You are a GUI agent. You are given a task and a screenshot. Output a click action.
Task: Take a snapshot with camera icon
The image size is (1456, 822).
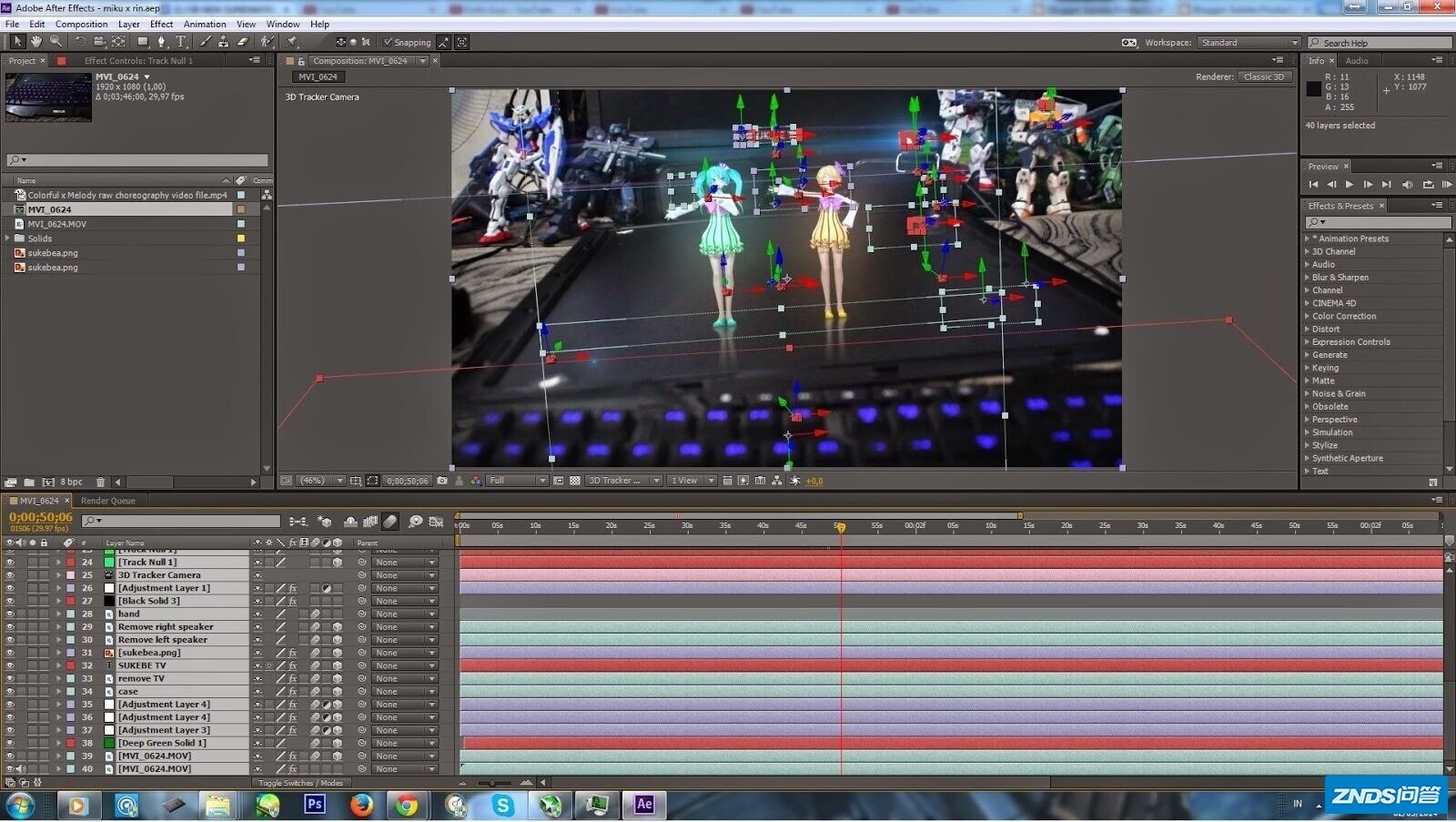pyautogui.click(x=442, y=481)
